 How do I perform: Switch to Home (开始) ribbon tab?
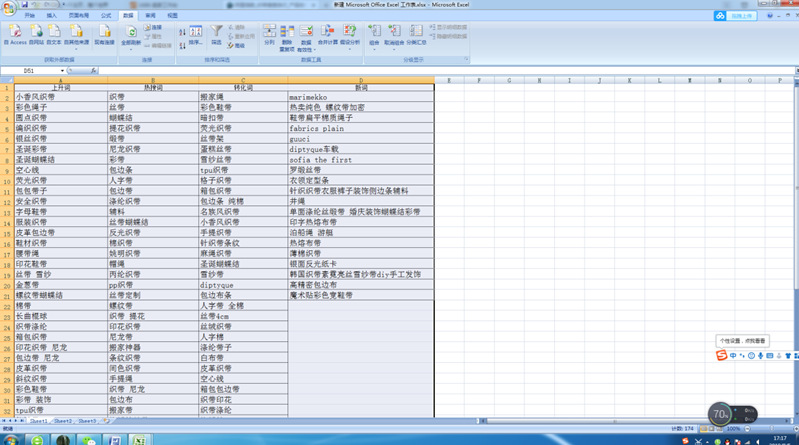30,16
